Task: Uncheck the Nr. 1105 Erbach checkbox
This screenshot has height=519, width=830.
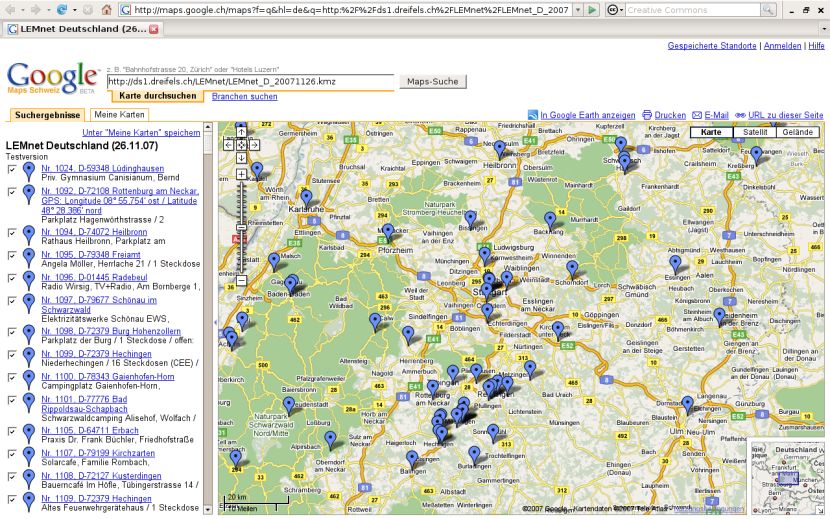Action: click(x=12, y=431)
